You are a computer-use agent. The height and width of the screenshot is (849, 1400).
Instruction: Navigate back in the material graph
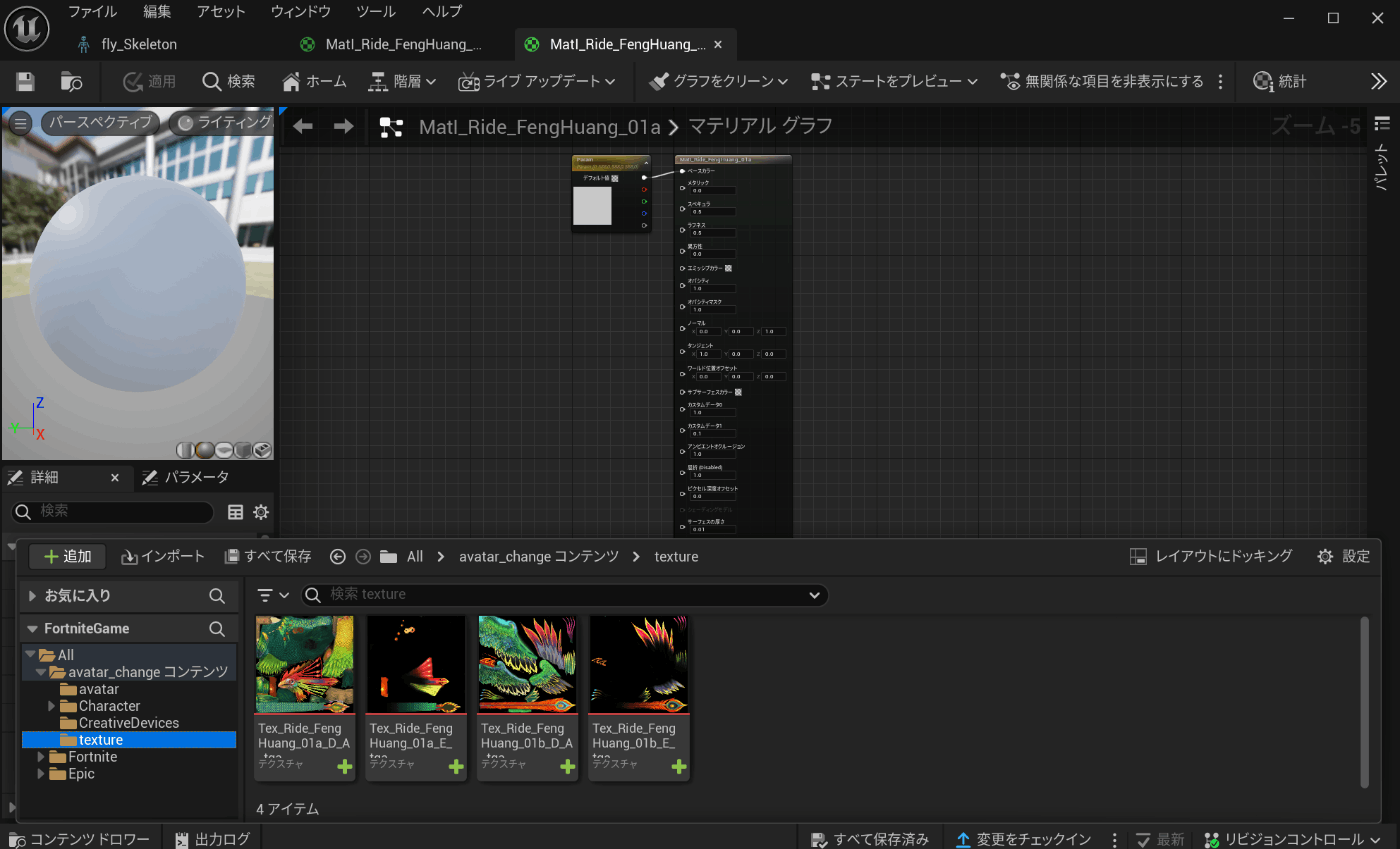(303, 126)
